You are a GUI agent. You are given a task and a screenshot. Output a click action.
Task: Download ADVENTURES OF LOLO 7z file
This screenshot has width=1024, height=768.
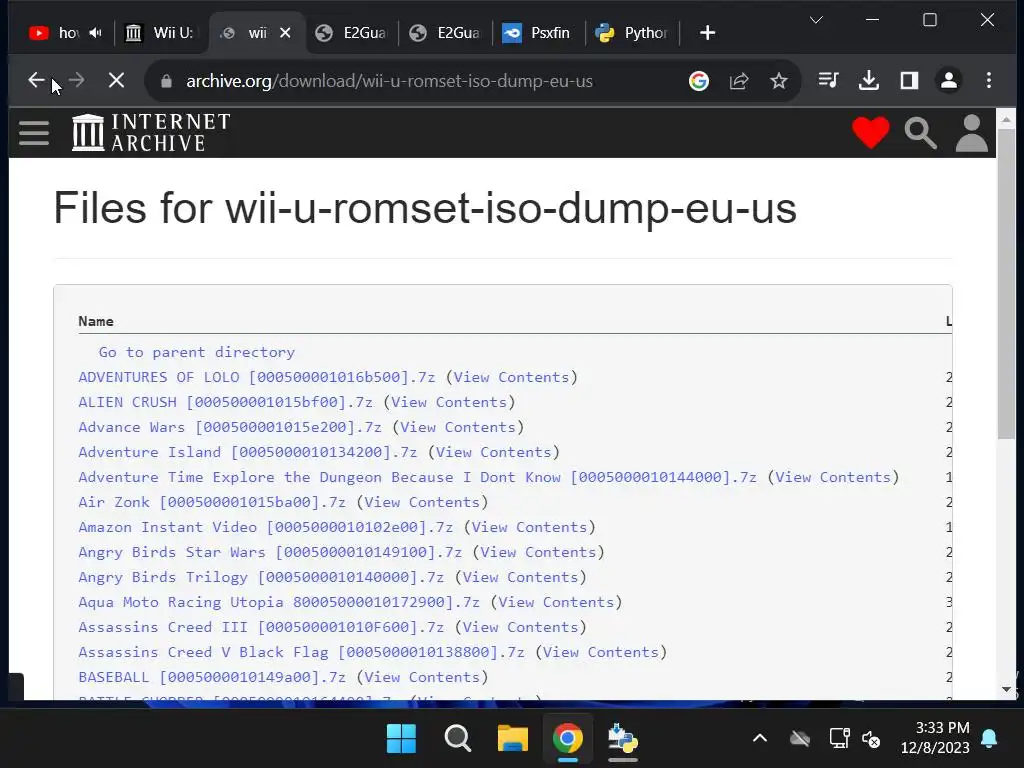tap(257, 377)
